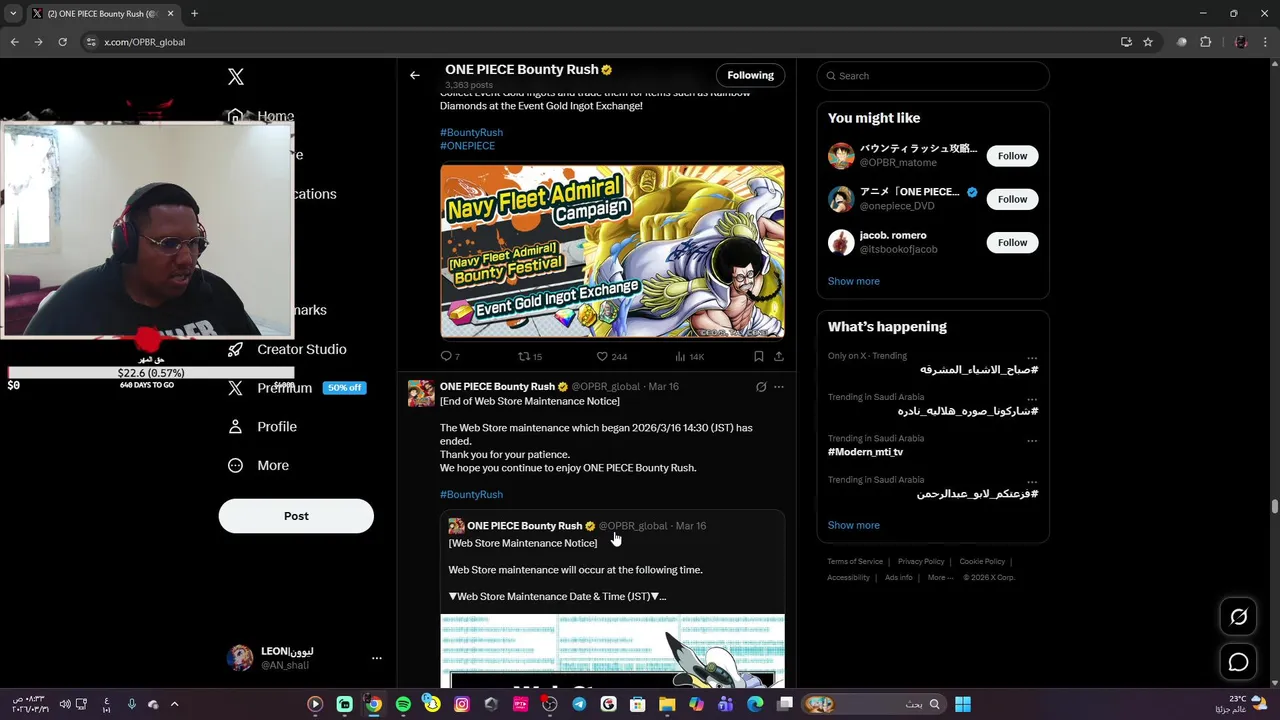
Task: Share the Navy Fleet Admiral post
Action: coord(778,356)
